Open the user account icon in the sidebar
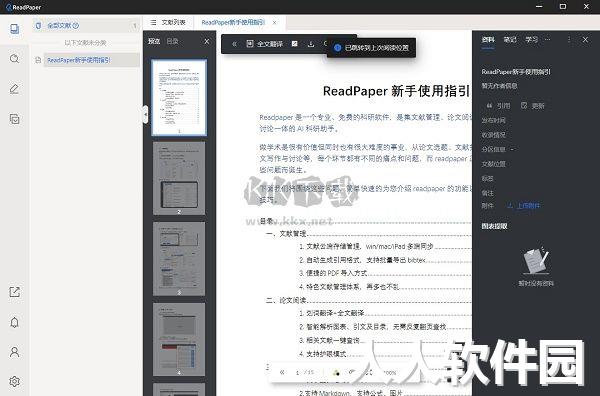This screenshot has height=396, width=600. pyautogui.click(x=15, y=352)
